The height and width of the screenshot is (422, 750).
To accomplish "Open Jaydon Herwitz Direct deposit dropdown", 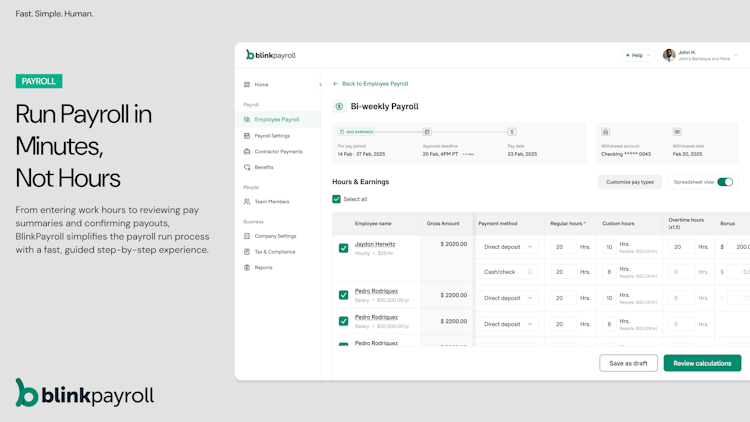I will point(508,247).
